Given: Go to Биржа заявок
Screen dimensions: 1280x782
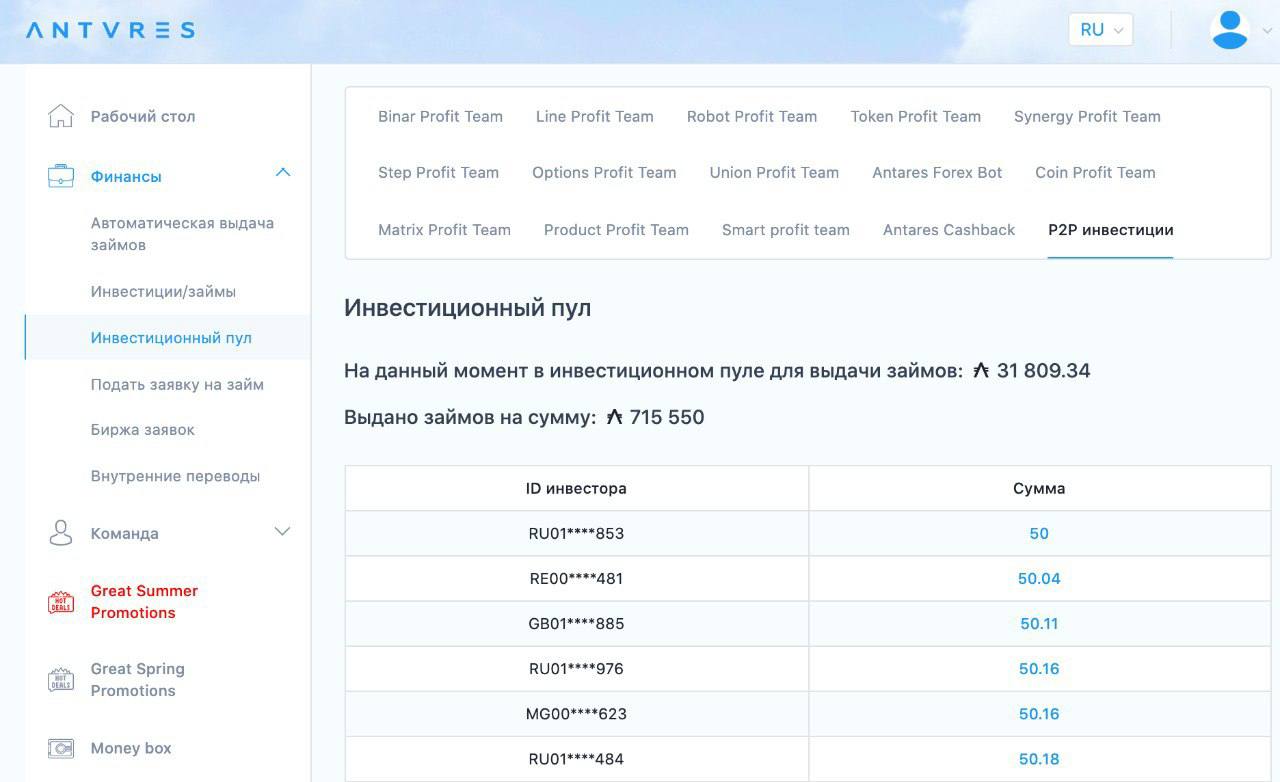Looking at the screenshot, I should point(143,430).
